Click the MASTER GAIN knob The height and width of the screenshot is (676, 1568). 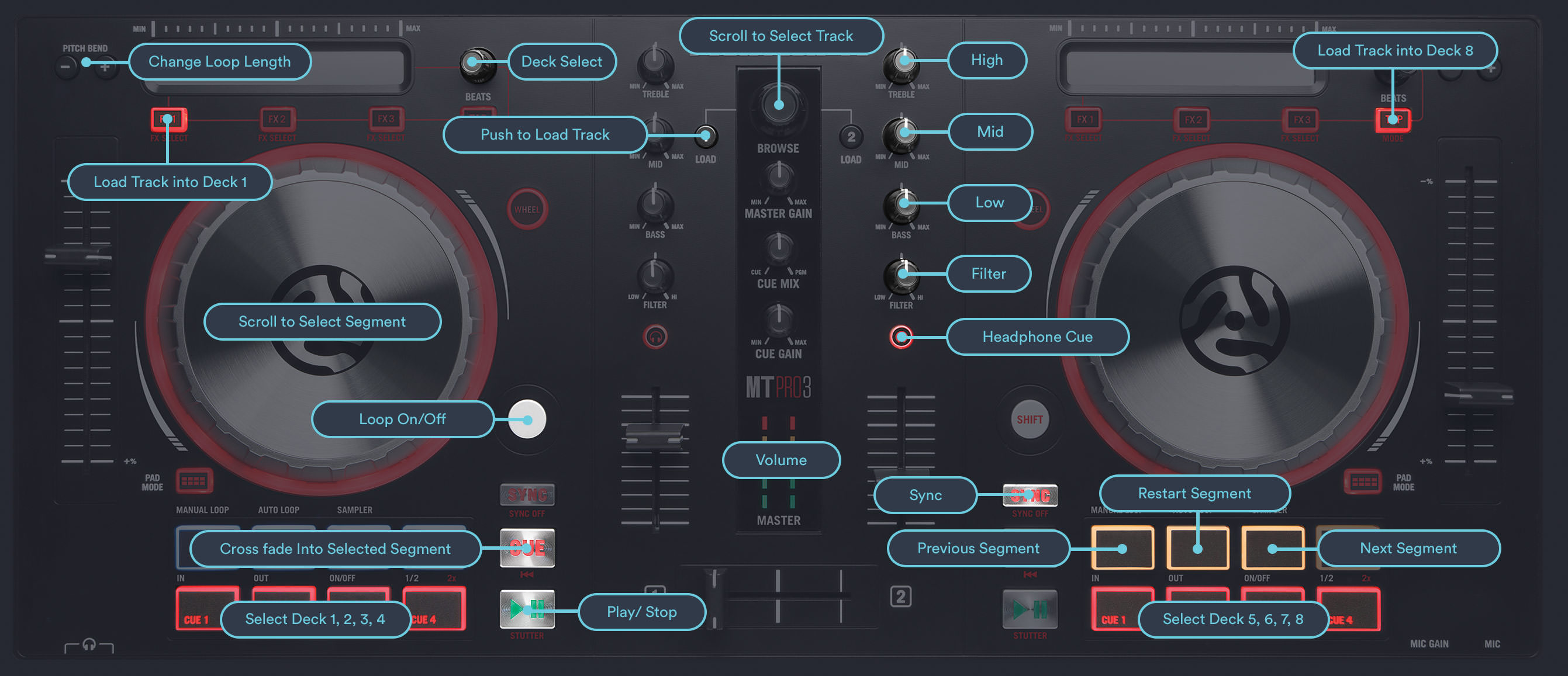(779, 177)
